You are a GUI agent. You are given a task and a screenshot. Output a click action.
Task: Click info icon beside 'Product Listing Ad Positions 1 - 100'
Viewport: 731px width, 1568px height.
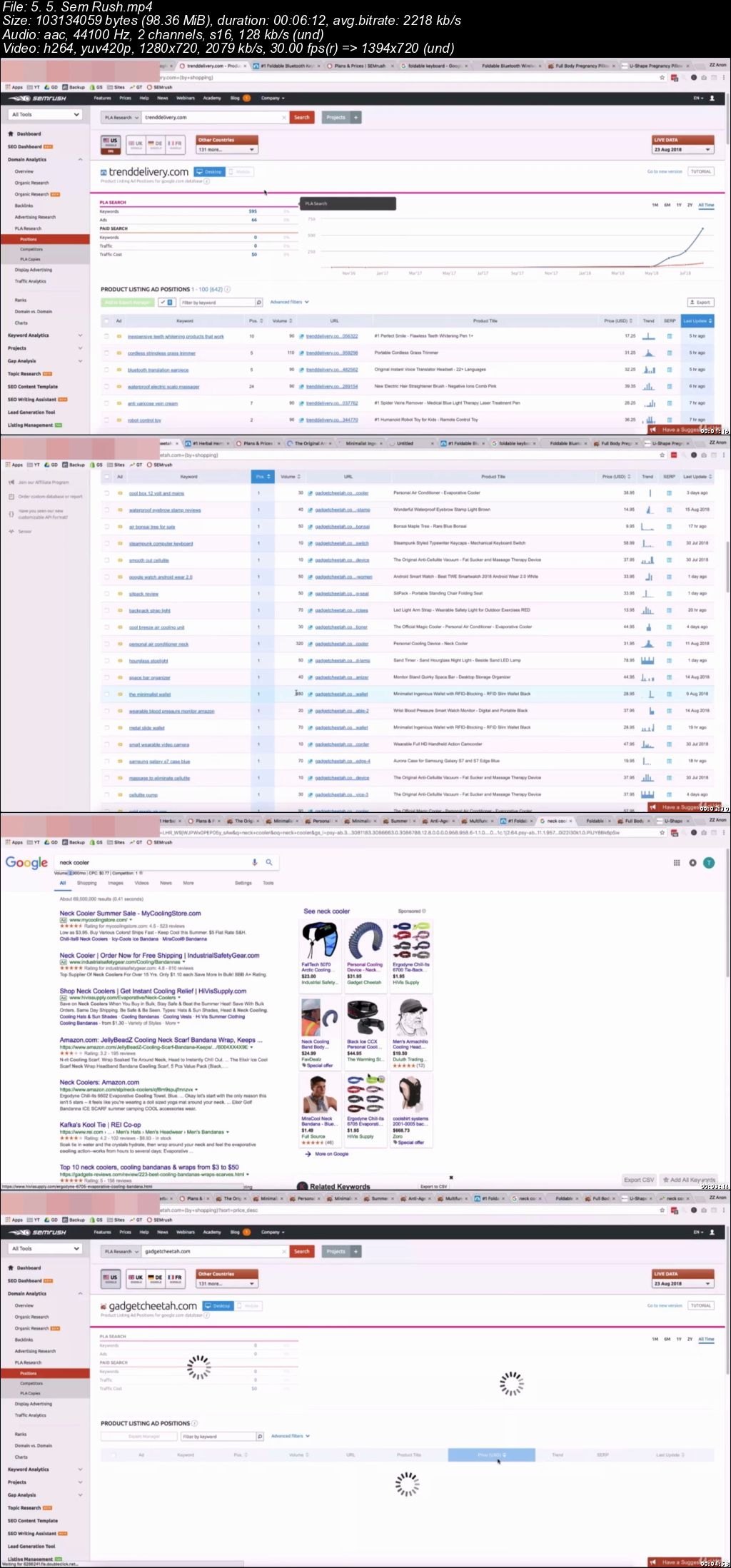click(x=228, y=289)
